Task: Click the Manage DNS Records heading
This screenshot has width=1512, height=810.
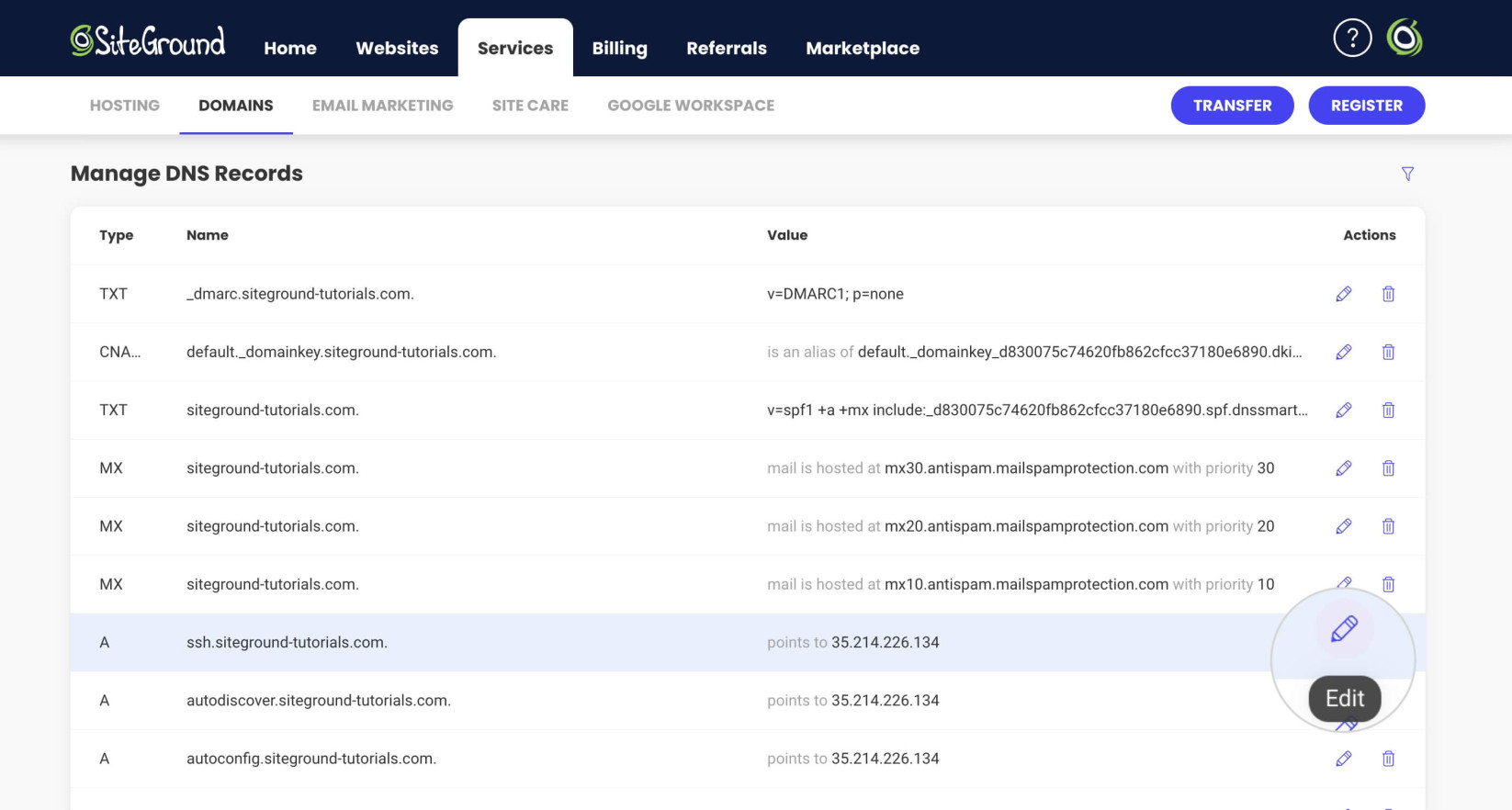Action: coord(186,174)
